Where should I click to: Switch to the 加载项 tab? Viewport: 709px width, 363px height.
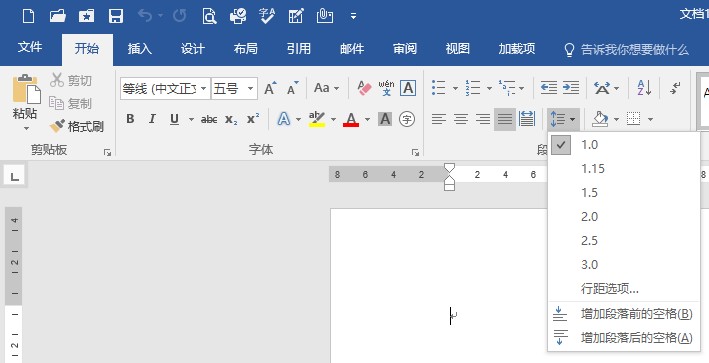click(x=517, y=48)
